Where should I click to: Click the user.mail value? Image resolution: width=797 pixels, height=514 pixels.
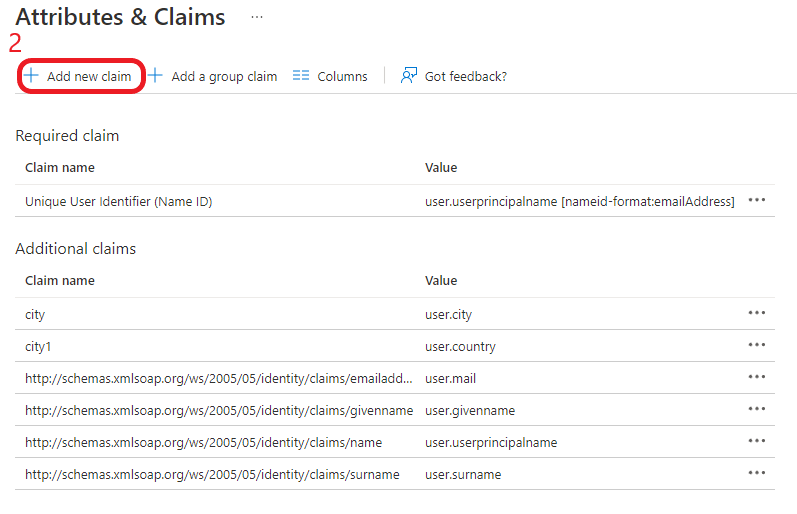tap(450, 379)
